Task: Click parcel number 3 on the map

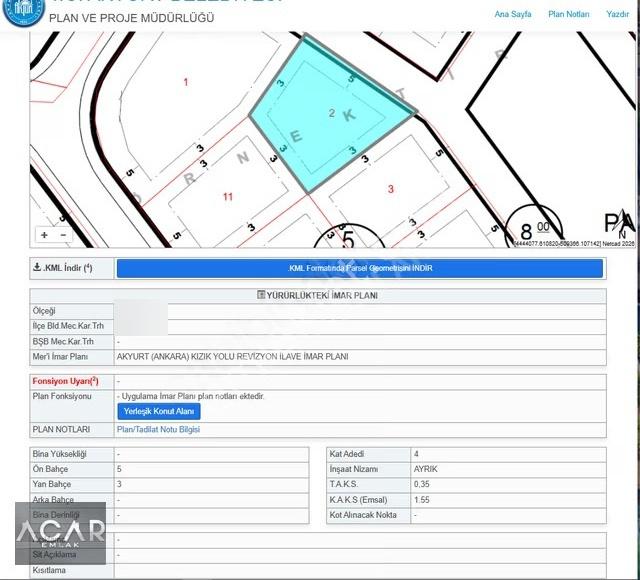Action: (391, 189)
